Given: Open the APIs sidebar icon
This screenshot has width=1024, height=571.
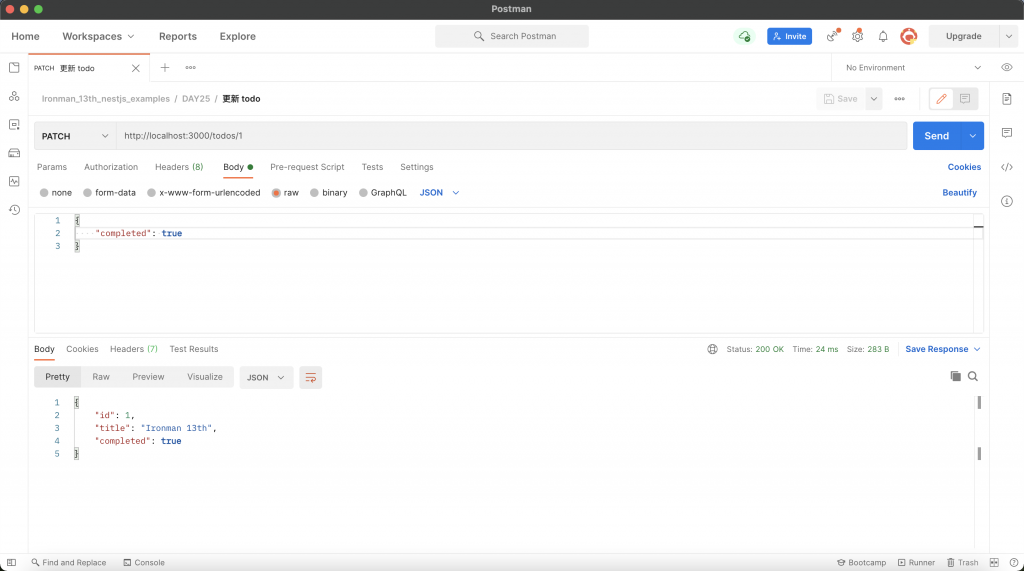Looking at the screenshot, I should 14,96.
